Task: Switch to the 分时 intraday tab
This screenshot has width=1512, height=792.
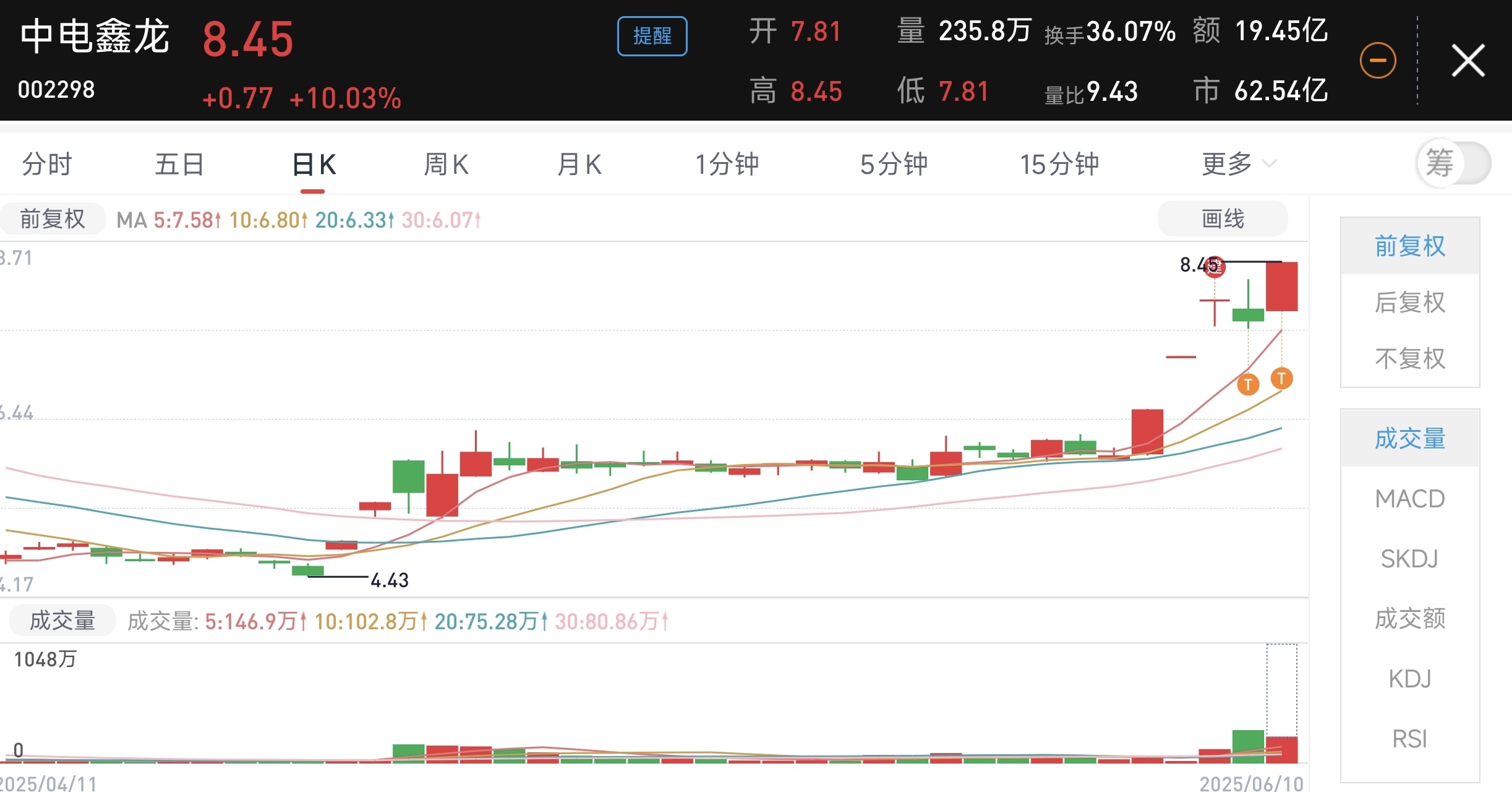Action: [47, 165]
